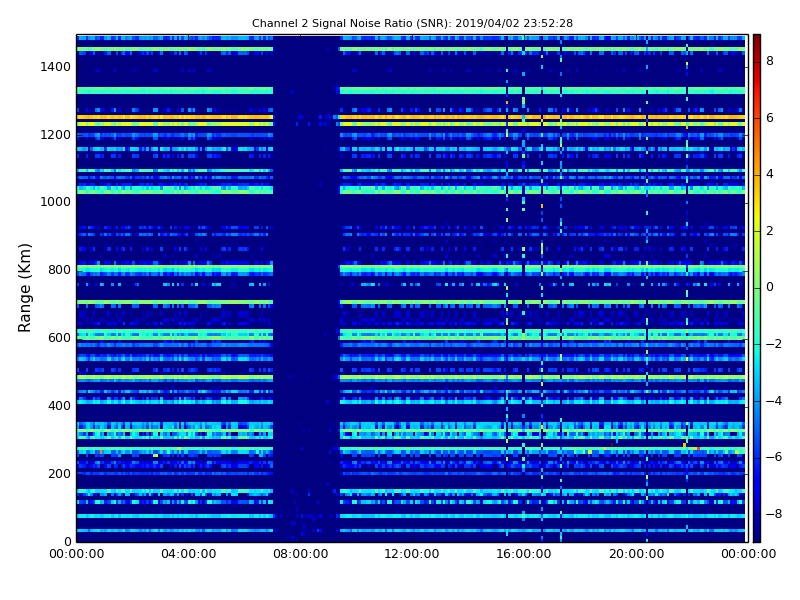Click the 04:00:00 time axis label
This screenshot has width=800, height=600.
[x=188, y=554]
